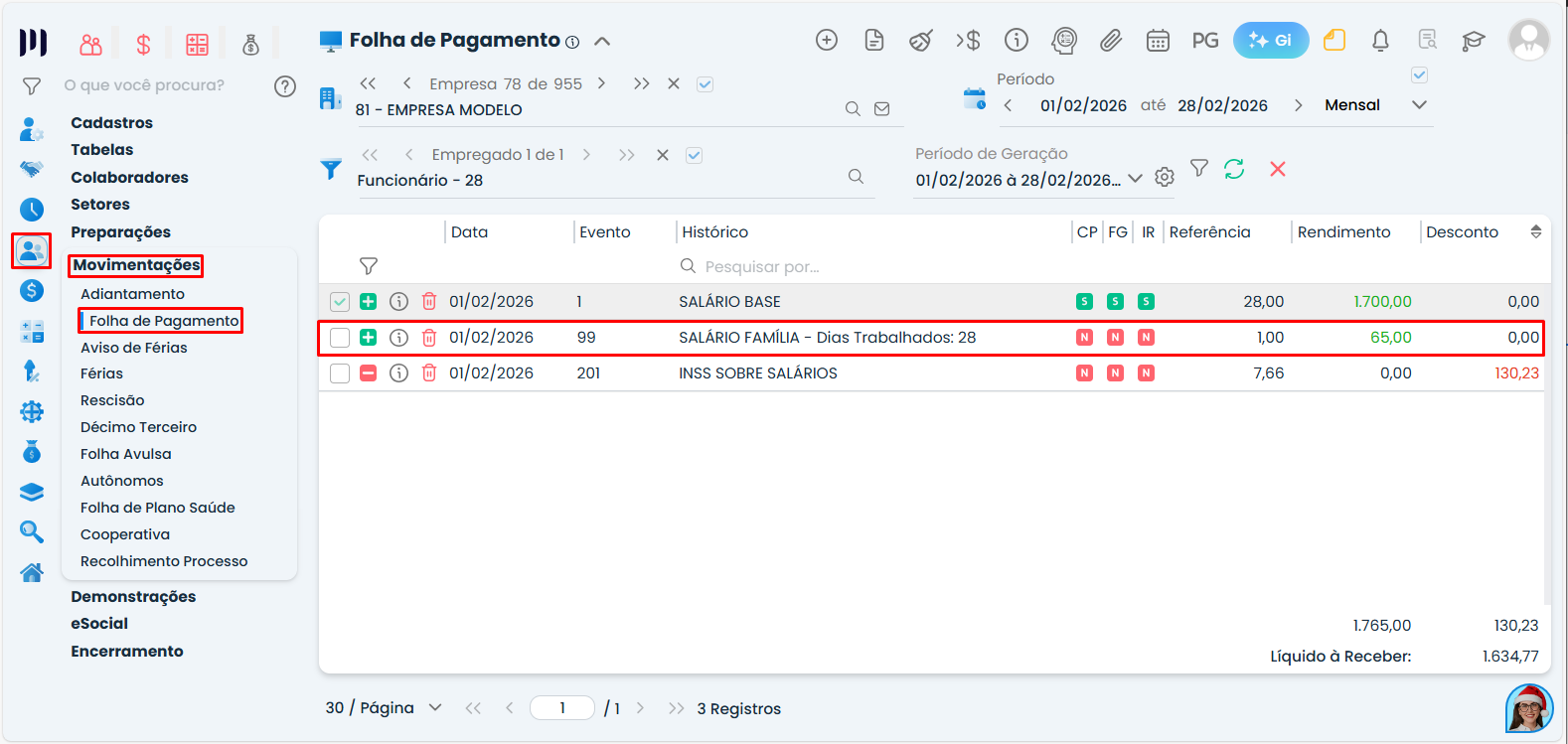1568x744 pixels.
Task: Toggle the Empresa filter checkbox
Action: [705, 84]
